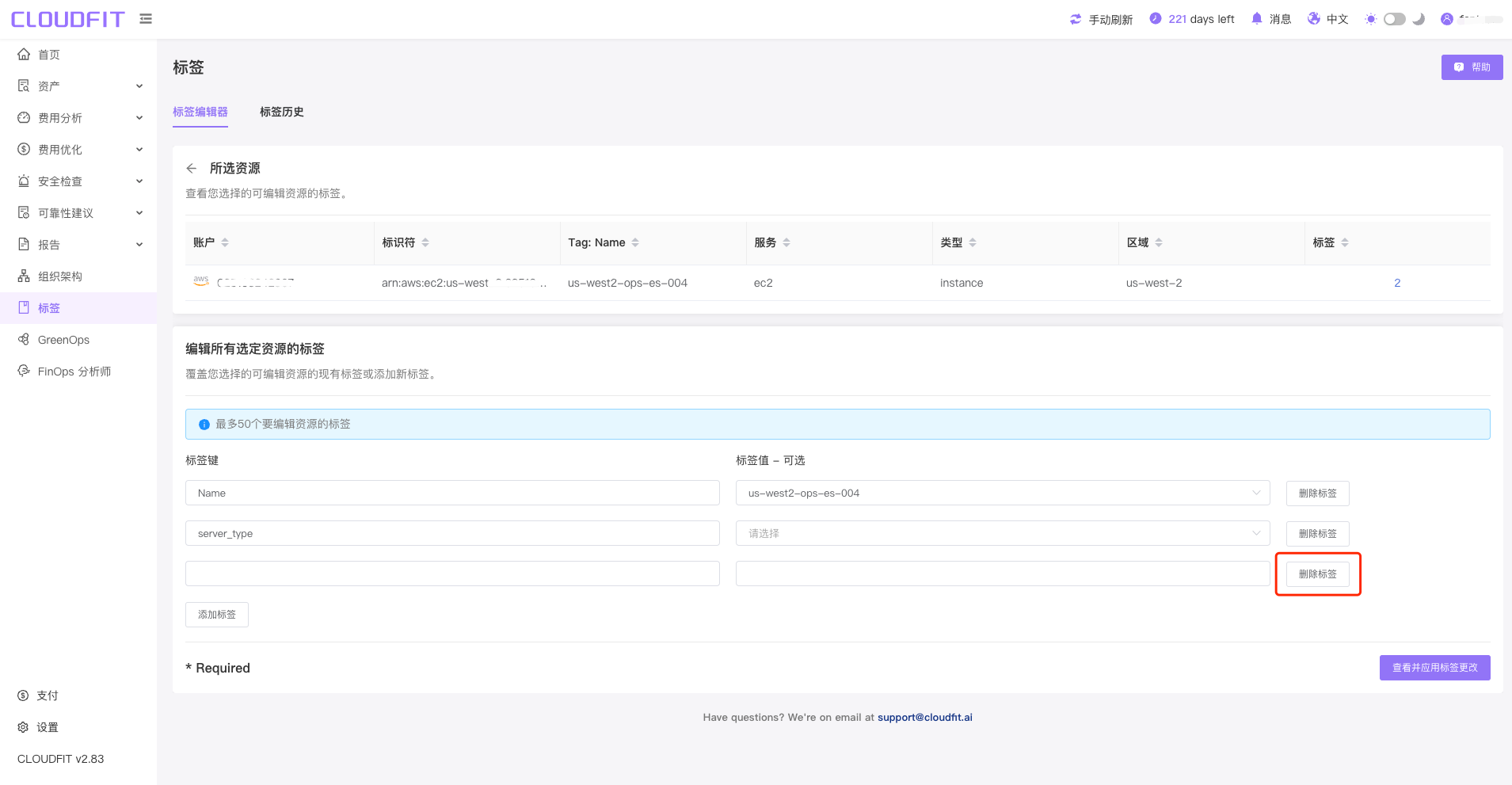Open the 221 days left indicator
This screenshot has width=1512, height=785.
(1192, 19)
